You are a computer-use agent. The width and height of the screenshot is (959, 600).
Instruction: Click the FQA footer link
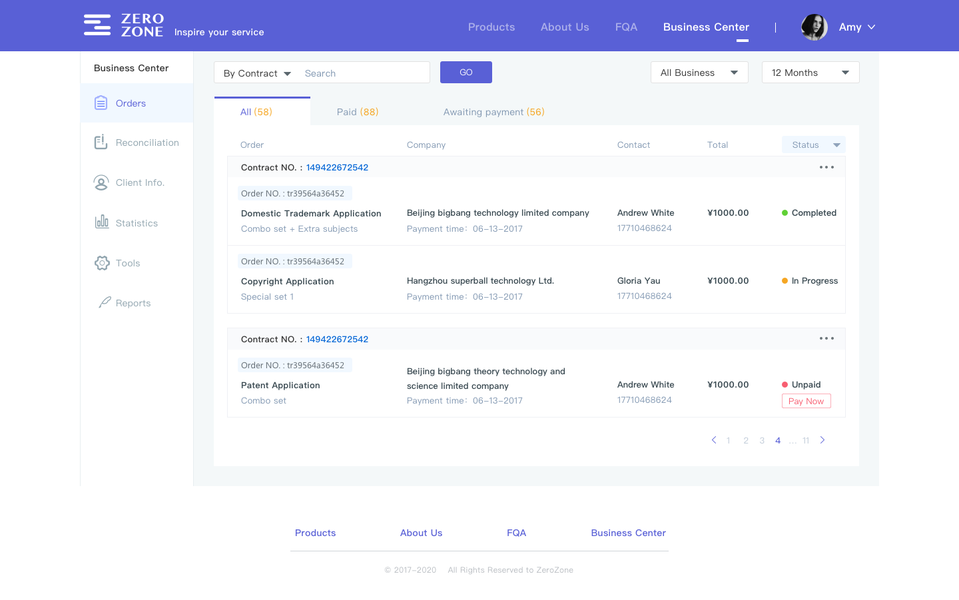click(516, 533)
